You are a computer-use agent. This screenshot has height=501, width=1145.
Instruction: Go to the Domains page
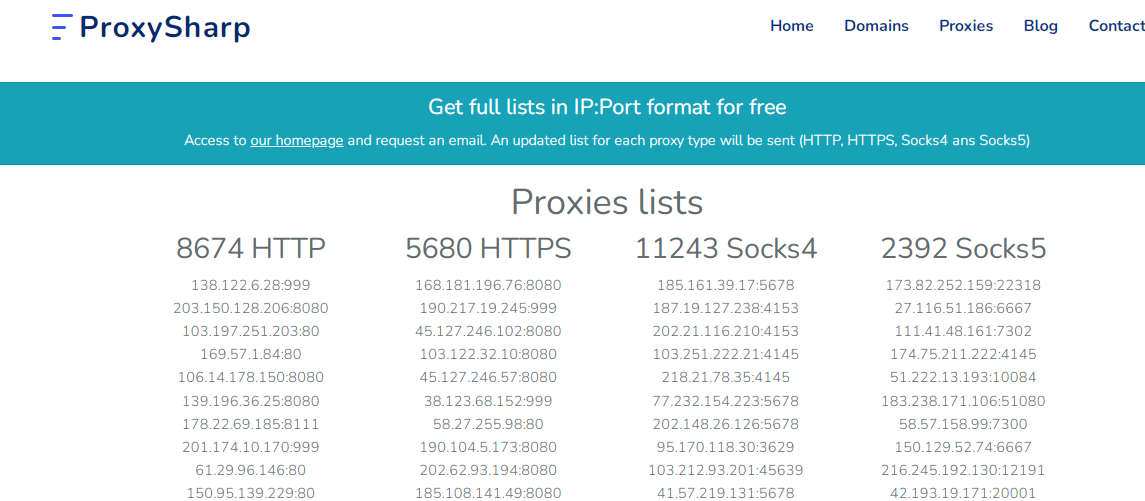[876, 26]
